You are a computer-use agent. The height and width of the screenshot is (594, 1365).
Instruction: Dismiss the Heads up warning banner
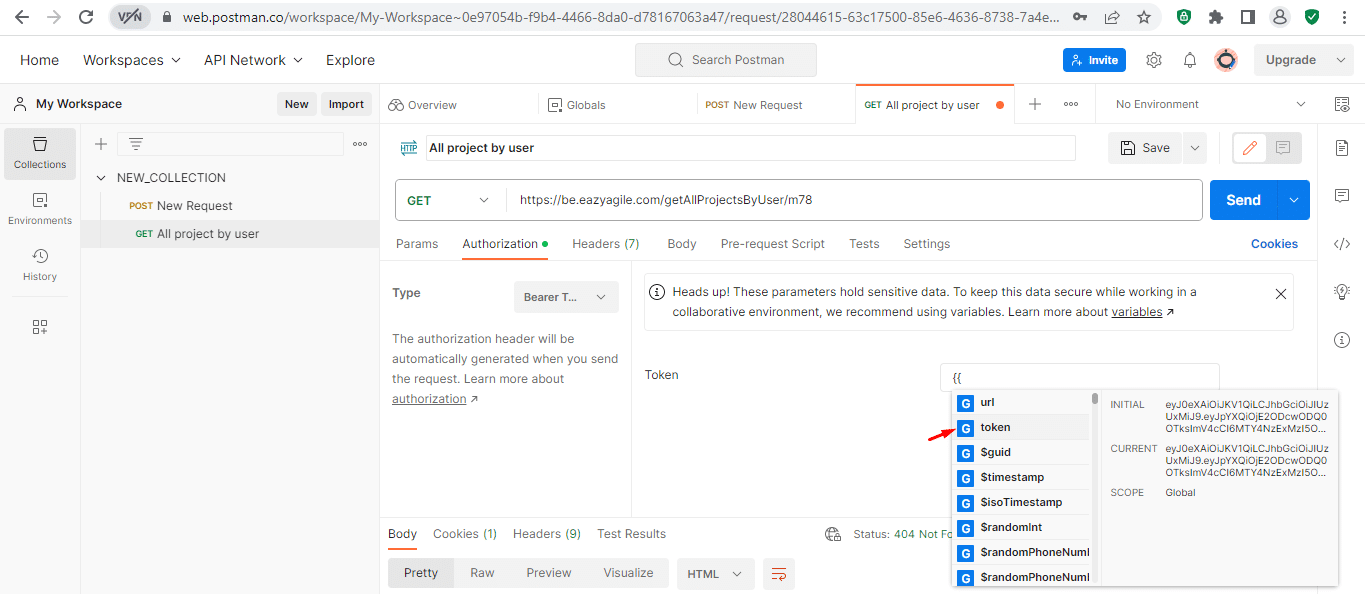(1281, 294)
